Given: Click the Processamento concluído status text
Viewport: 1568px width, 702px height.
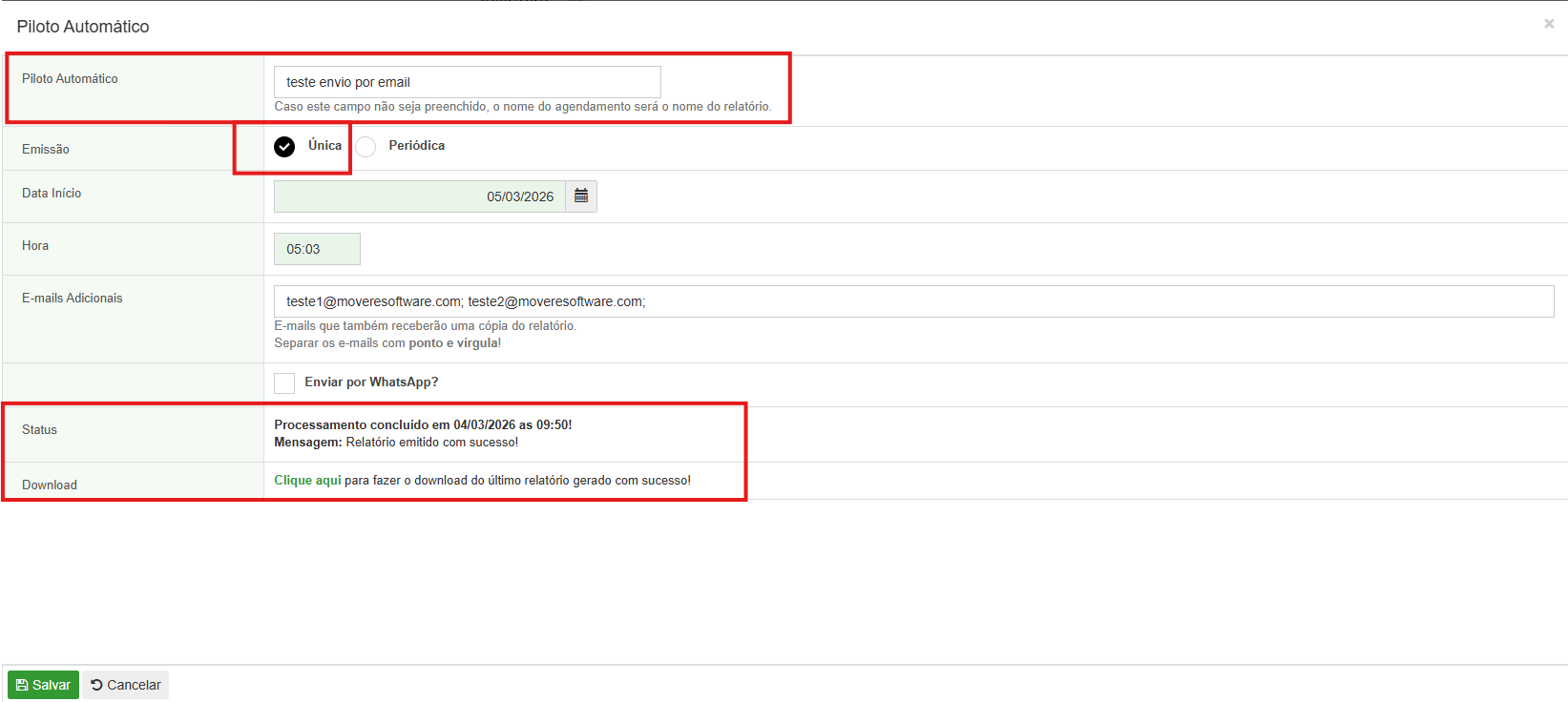Looking at the screenshot, I should 423,425.
